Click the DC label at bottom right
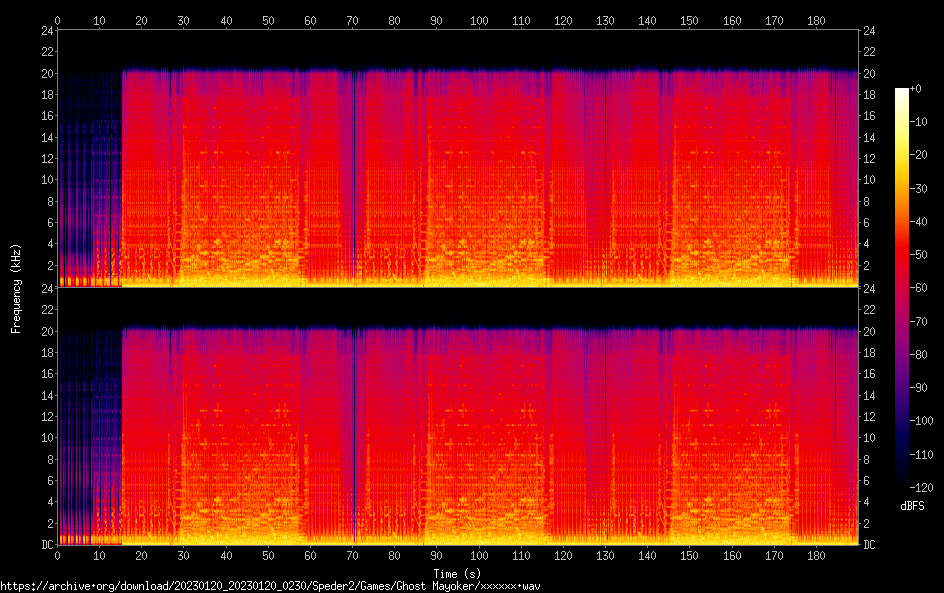 point(870,545)
